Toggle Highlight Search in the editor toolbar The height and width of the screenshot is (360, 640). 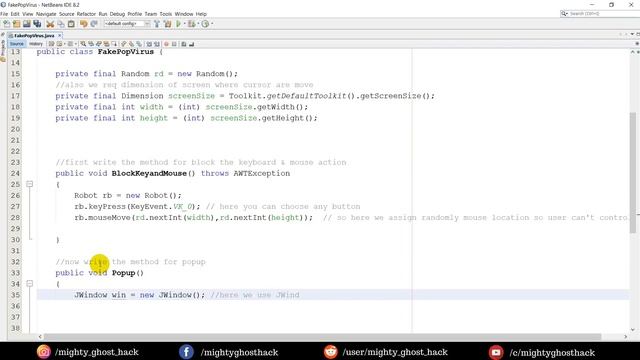(106, 44)
